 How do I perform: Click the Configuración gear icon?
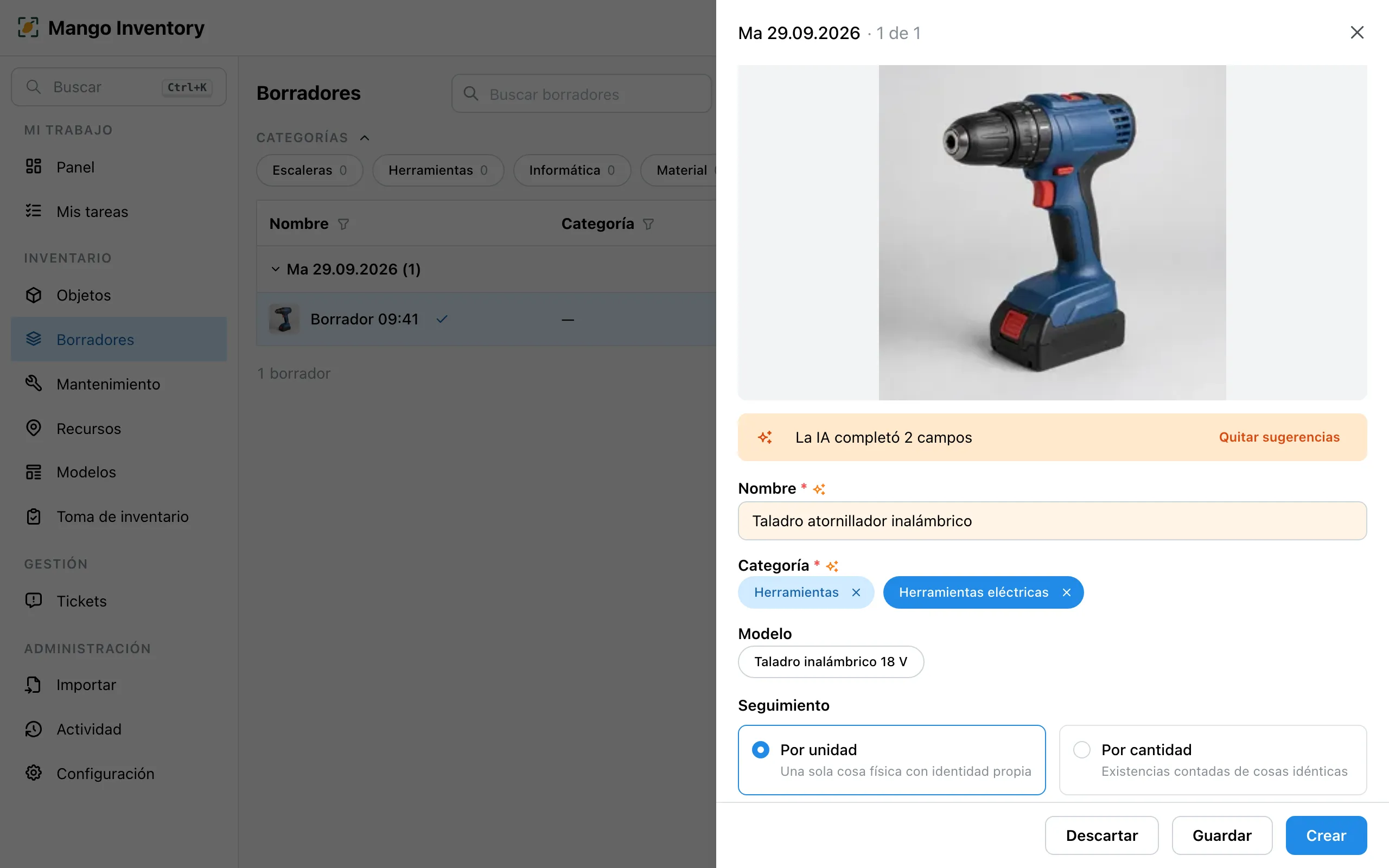(x=33, y=773)
